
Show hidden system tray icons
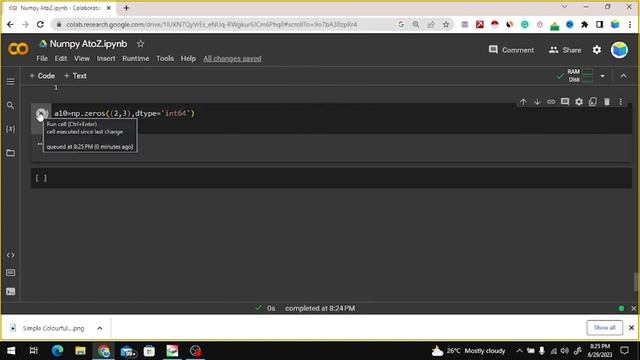tap(519, 351)
